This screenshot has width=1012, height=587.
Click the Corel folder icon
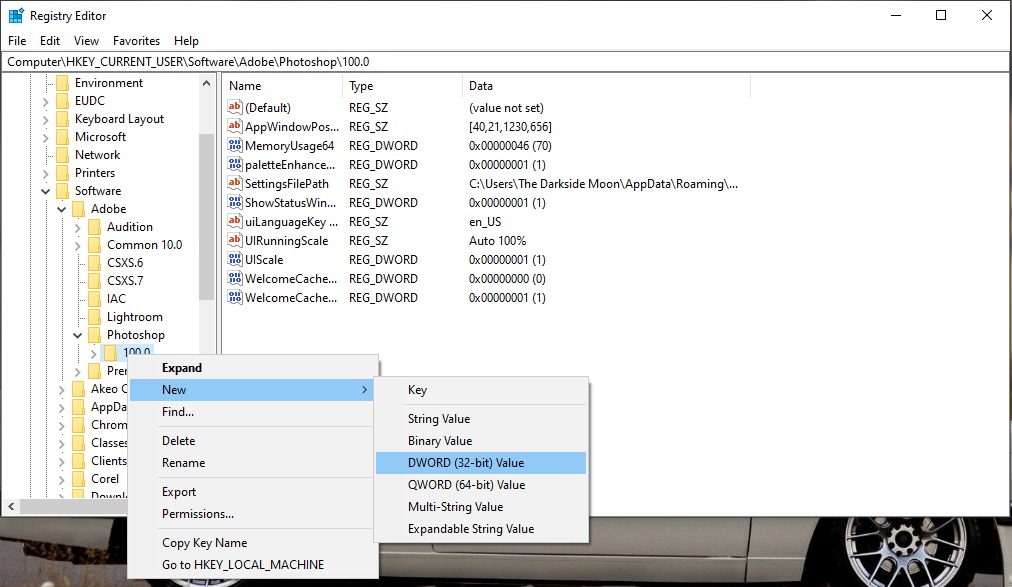(79, 479)
